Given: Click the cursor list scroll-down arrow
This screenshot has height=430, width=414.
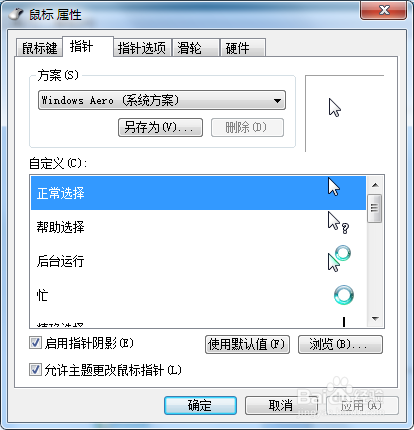Looking at the screenshot, I should (375, 319).
